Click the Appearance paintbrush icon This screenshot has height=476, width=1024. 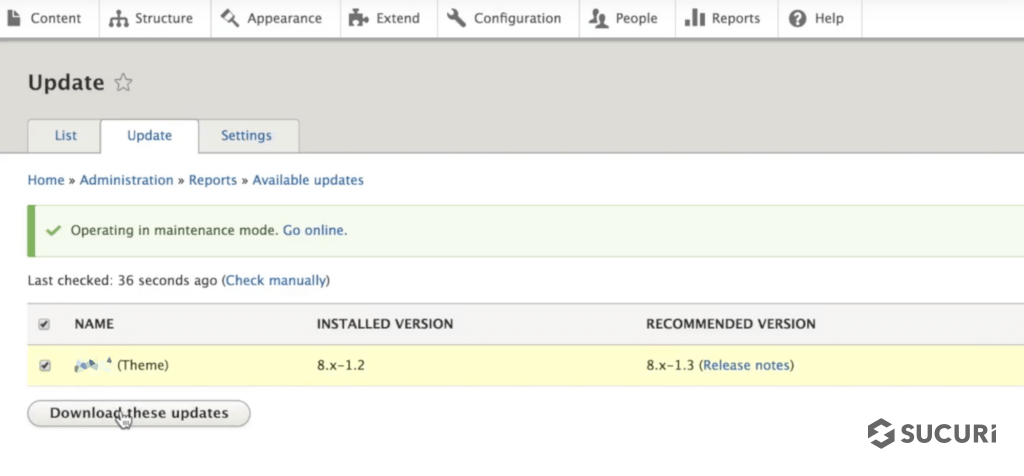coord(229,18)
